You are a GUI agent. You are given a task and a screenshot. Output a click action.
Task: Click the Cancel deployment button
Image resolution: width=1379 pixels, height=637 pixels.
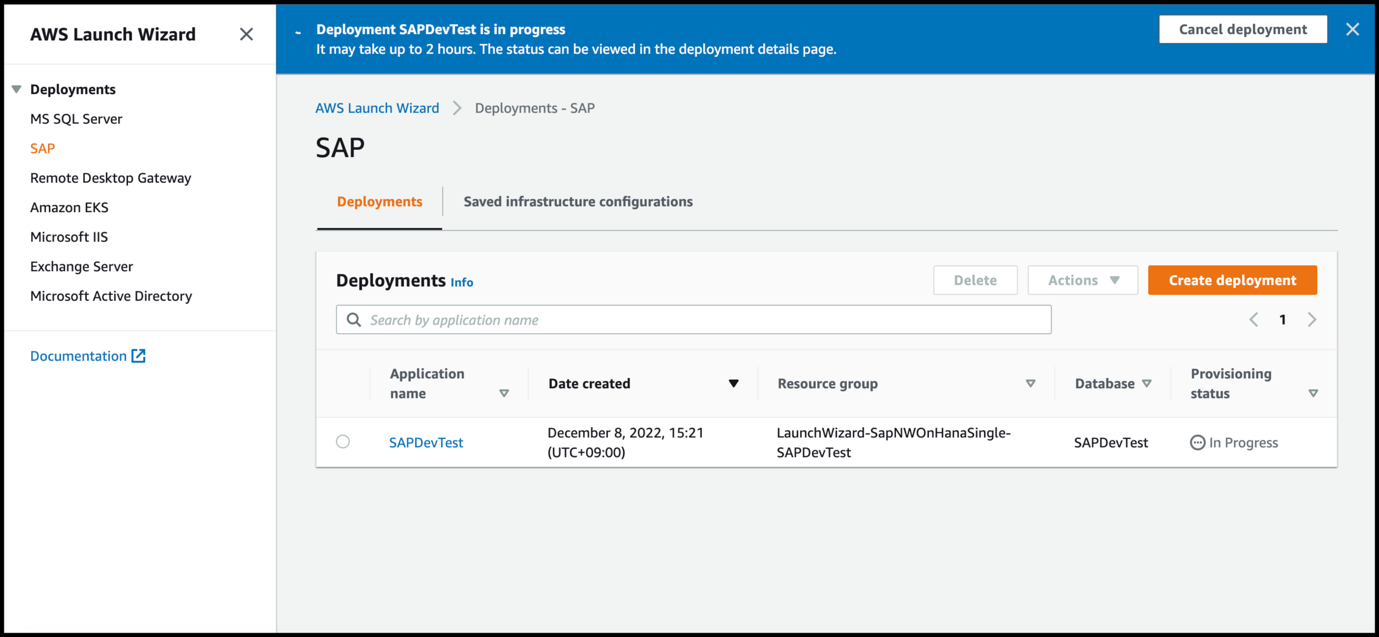click(1242, 29)
